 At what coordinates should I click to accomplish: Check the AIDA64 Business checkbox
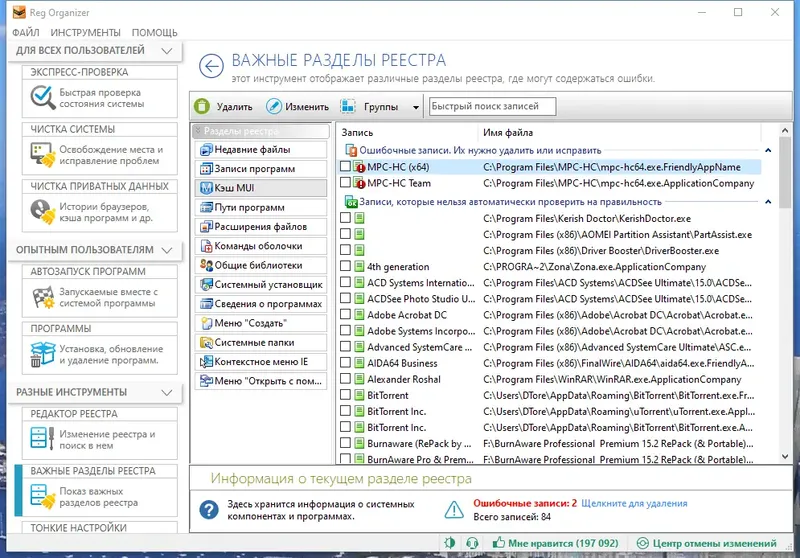pos(345,363)
